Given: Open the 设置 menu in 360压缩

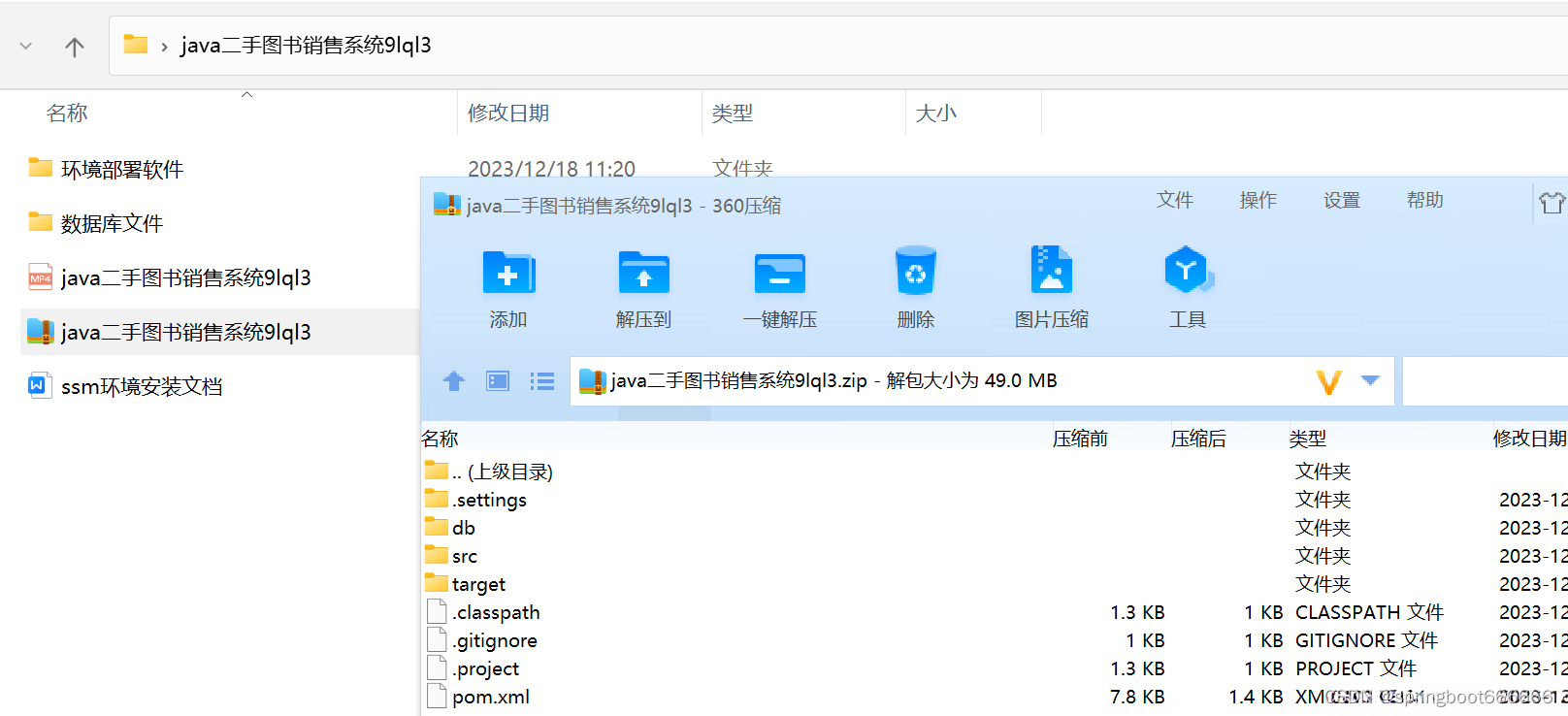Looking at the screenshot, I should click(1342, 200).
